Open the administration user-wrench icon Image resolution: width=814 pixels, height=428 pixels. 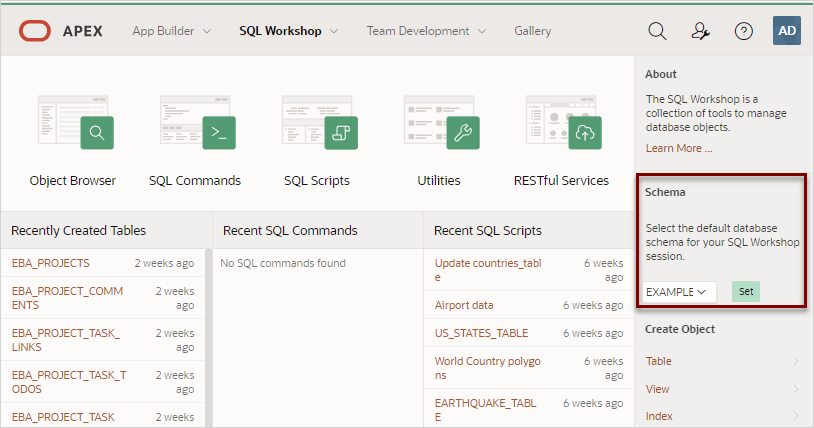tap(700, 31)
